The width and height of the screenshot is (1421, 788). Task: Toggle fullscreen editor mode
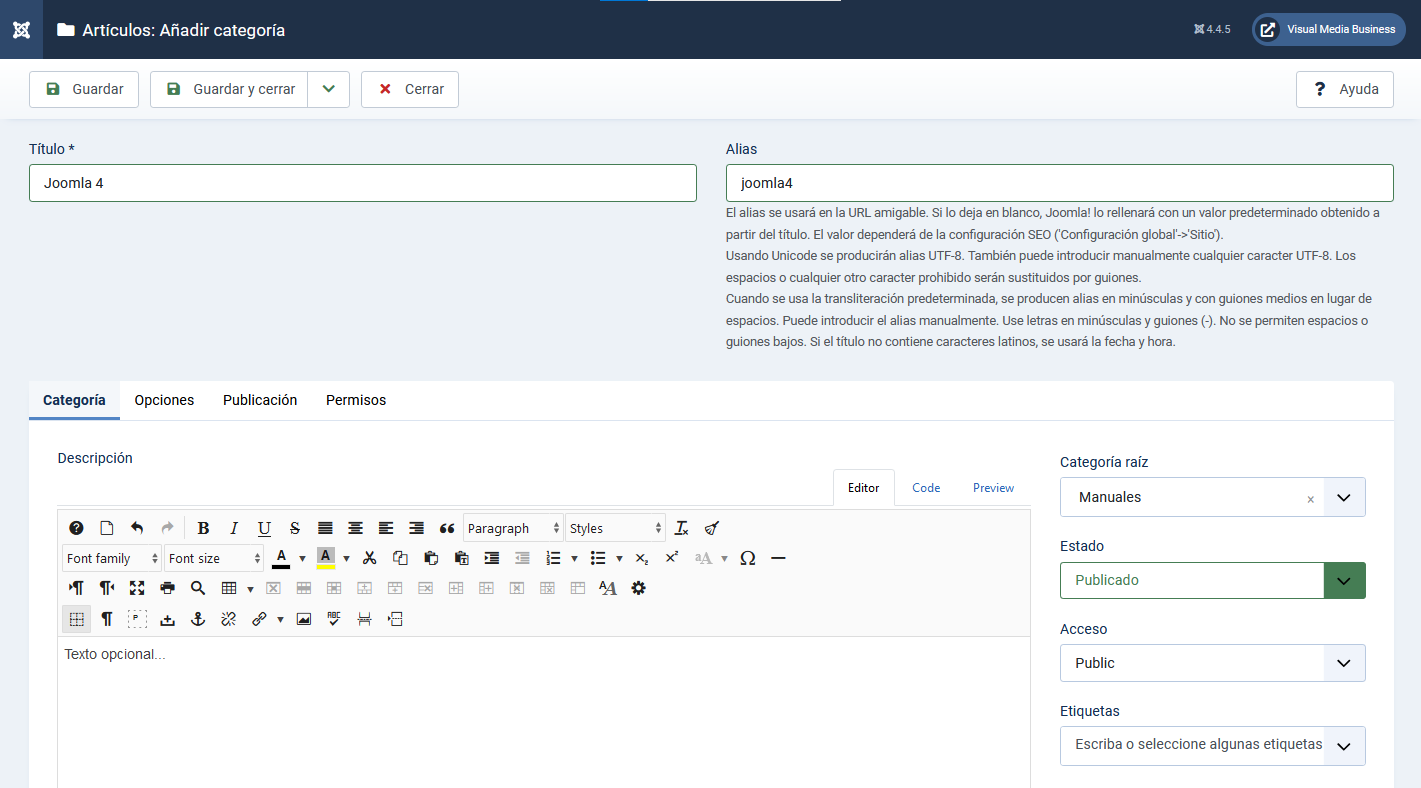137,588
